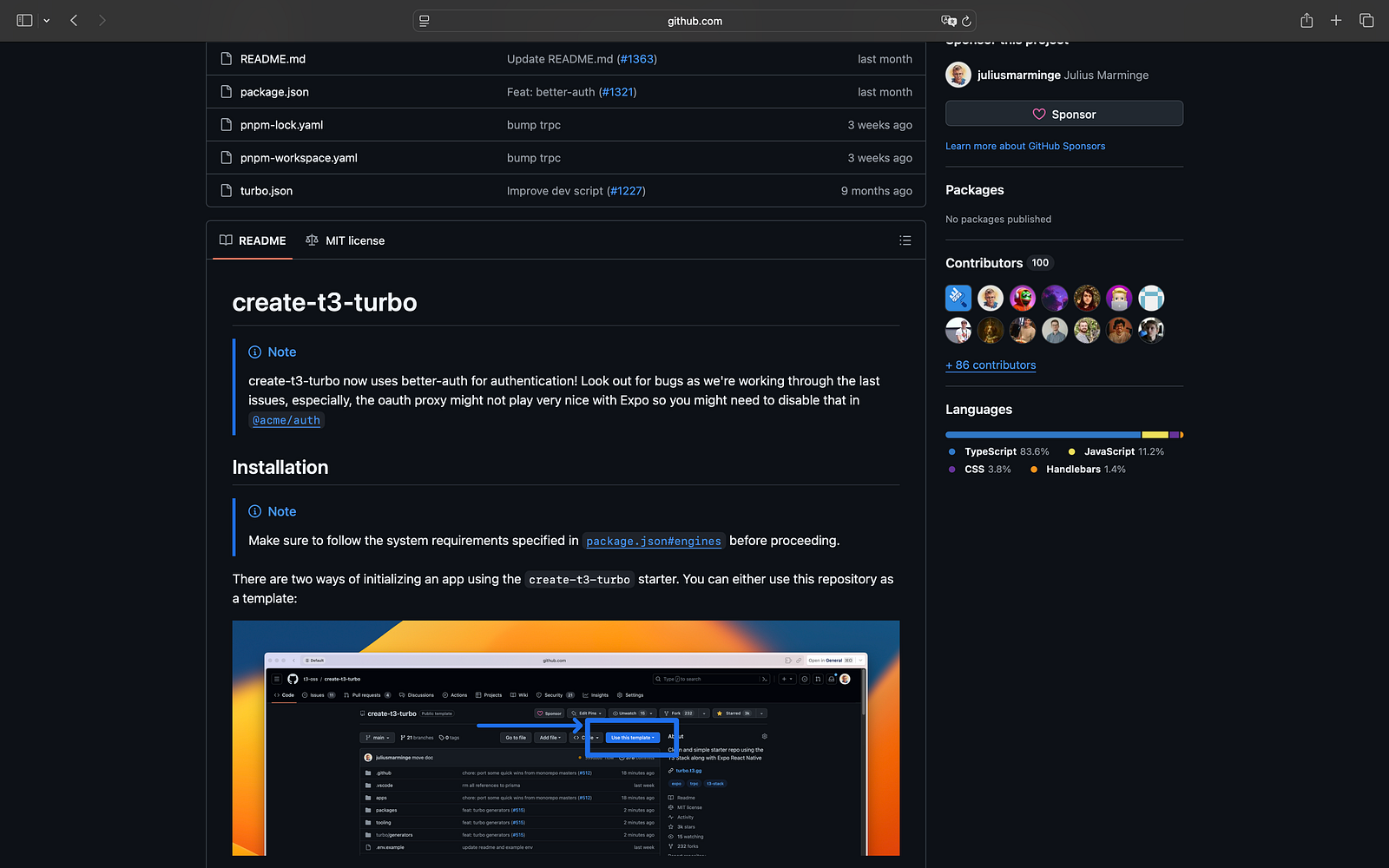
Task: Click the translate icon in address bar
Action: 948,20
